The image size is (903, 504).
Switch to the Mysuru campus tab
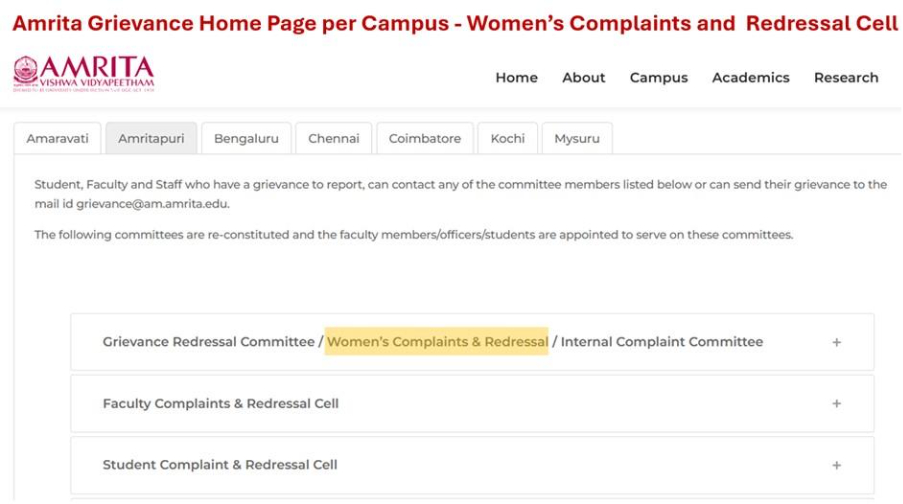point(576,139)
